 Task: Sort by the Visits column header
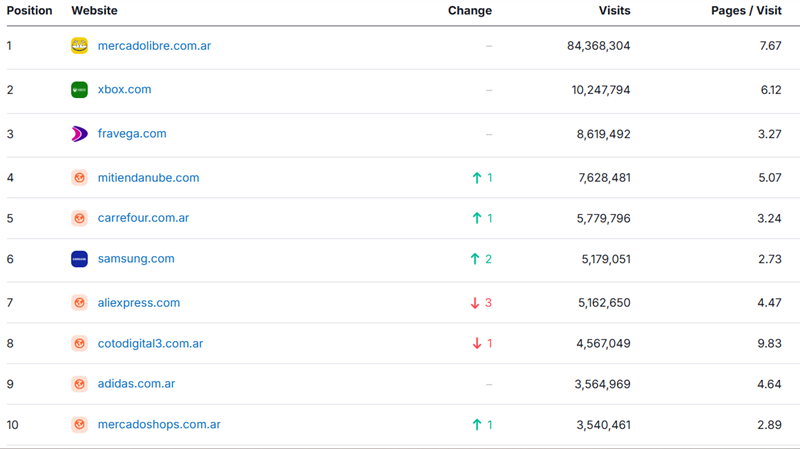click(x=614, y=11)
